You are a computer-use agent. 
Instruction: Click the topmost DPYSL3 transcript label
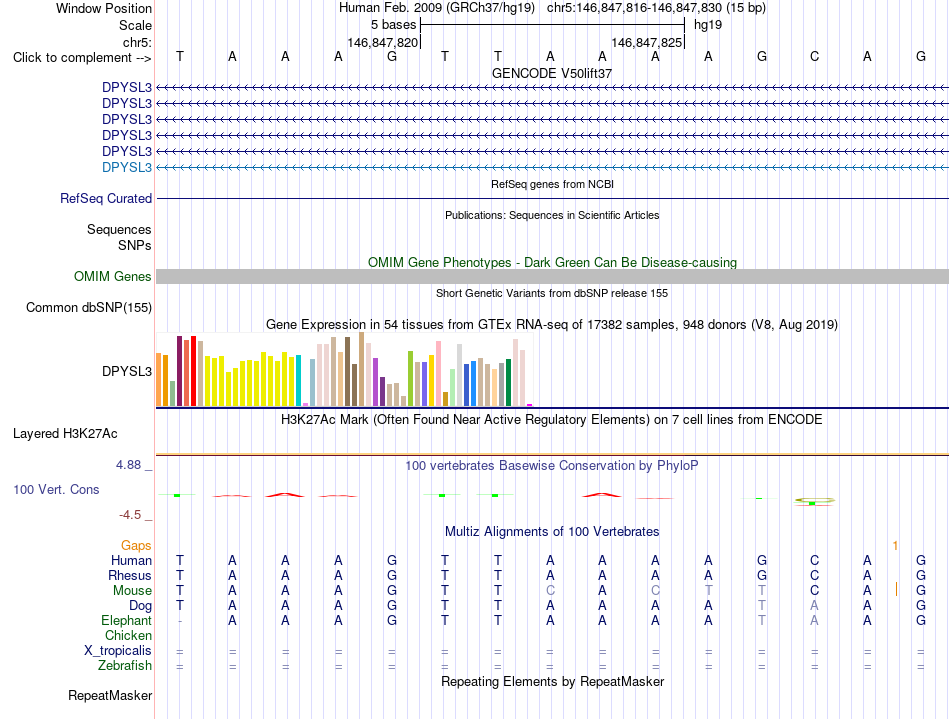(127, 87)
